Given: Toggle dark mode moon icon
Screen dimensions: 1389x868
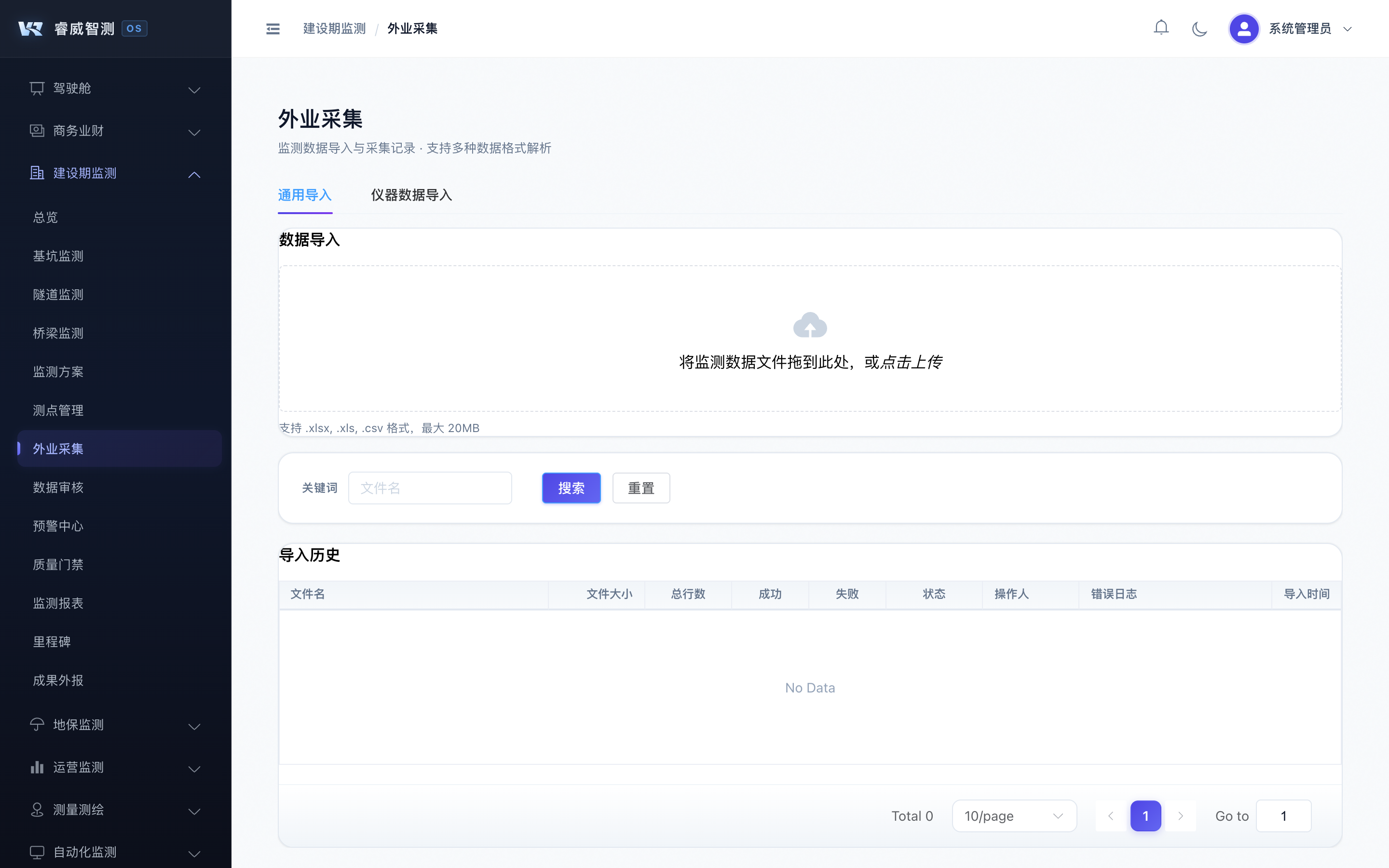Looking at the screenshot, I should 1199,29.
